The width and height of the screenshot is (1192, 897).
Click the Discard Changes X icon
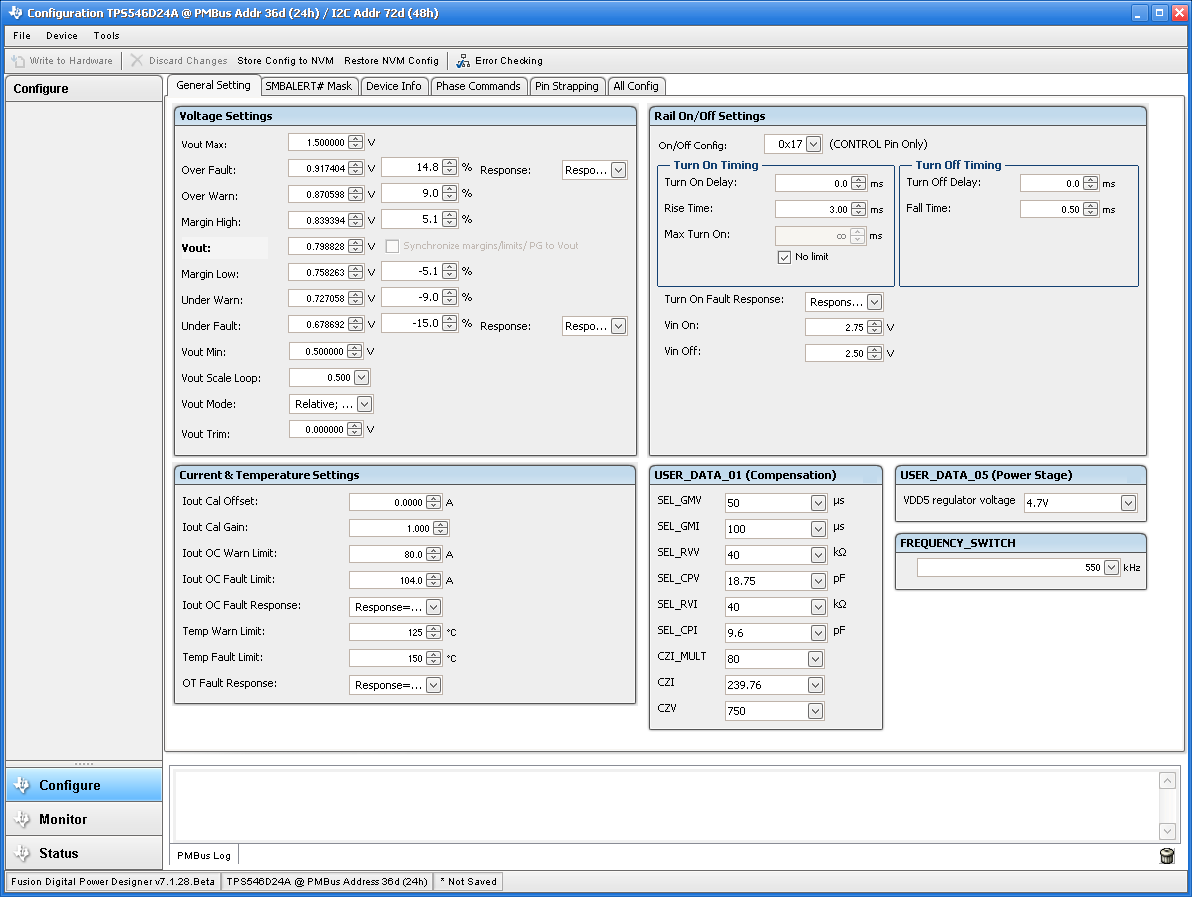coord(137,61)
